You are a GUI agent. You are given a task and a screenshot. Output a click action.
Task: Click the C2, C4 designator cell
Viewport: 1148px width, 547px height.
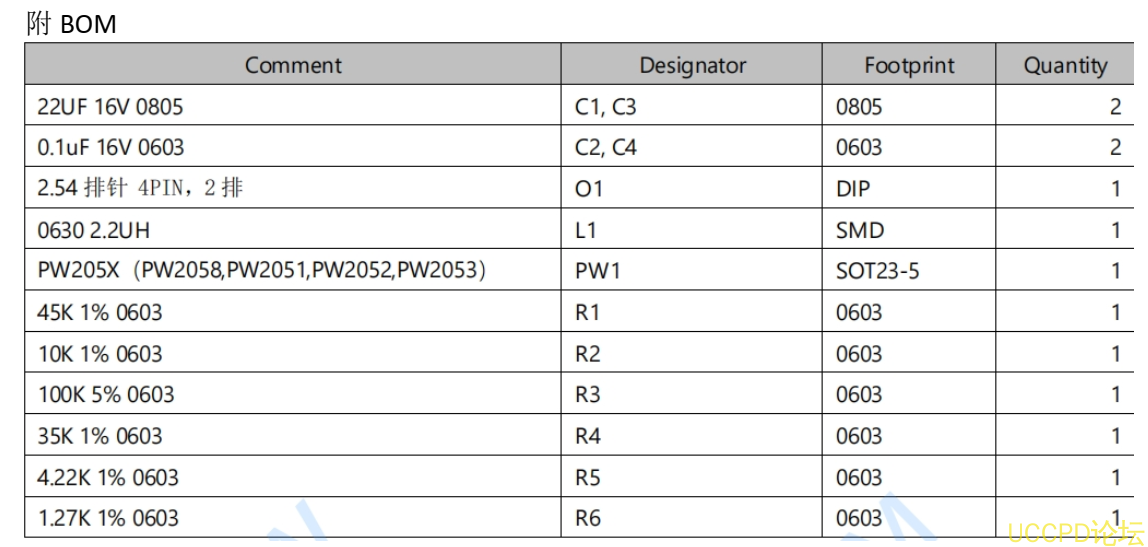(605, 147)
